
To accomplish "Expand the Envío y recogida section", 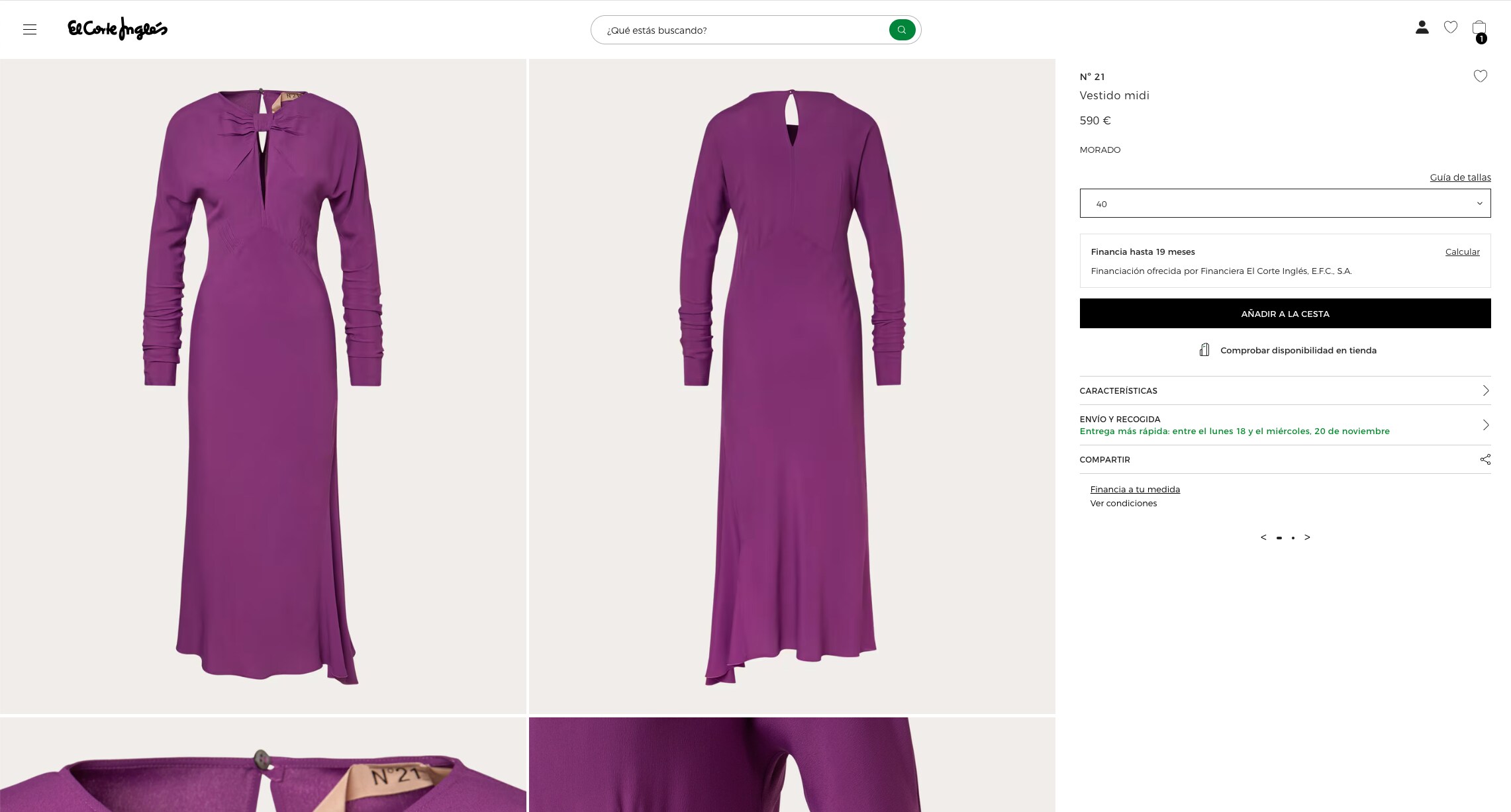I will pyautogui.click(x=1285, y=425).
